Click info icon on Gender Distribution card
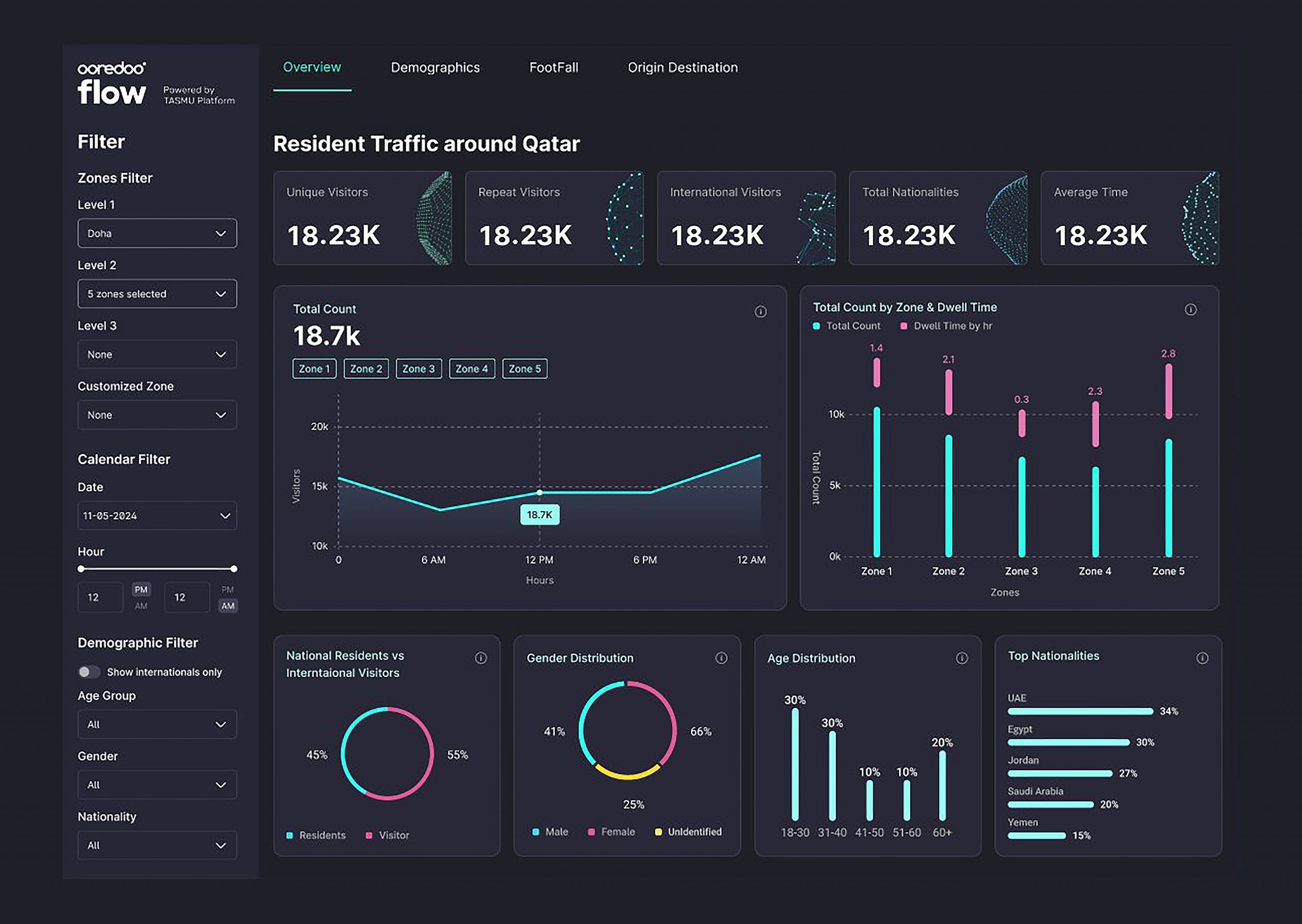Viewport: 1302px width, 924px height. click(721, 658)
